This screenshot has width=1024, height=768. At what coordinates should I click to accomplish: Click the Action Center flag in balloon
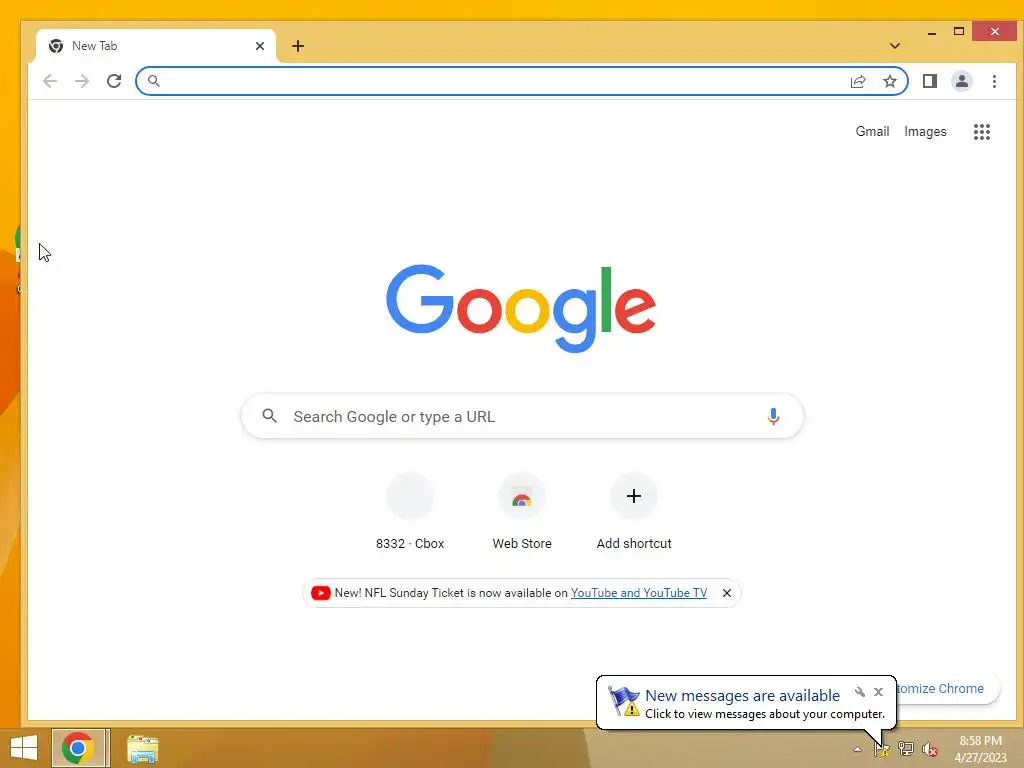tap(624, 701)
